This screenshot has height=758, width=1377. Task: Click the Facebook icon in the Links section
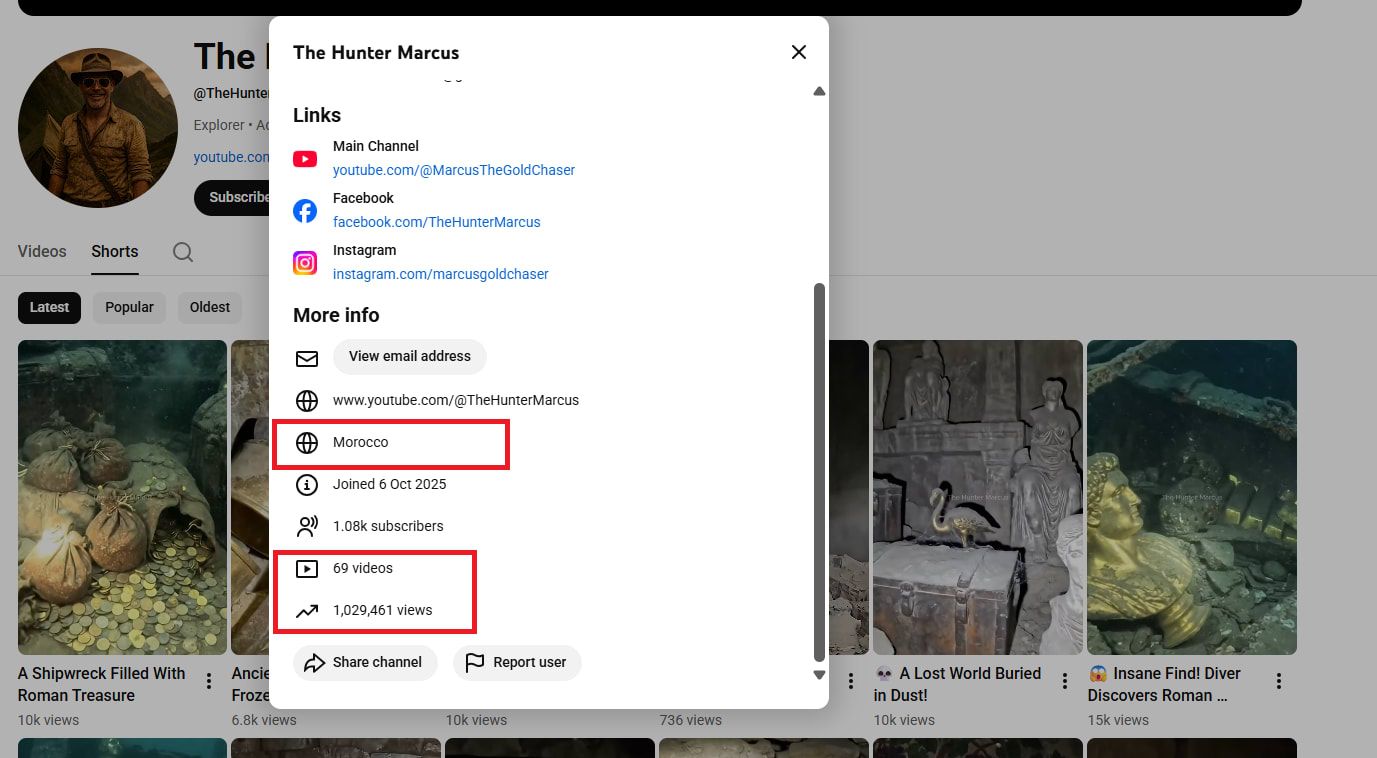[x=305, y=210]
